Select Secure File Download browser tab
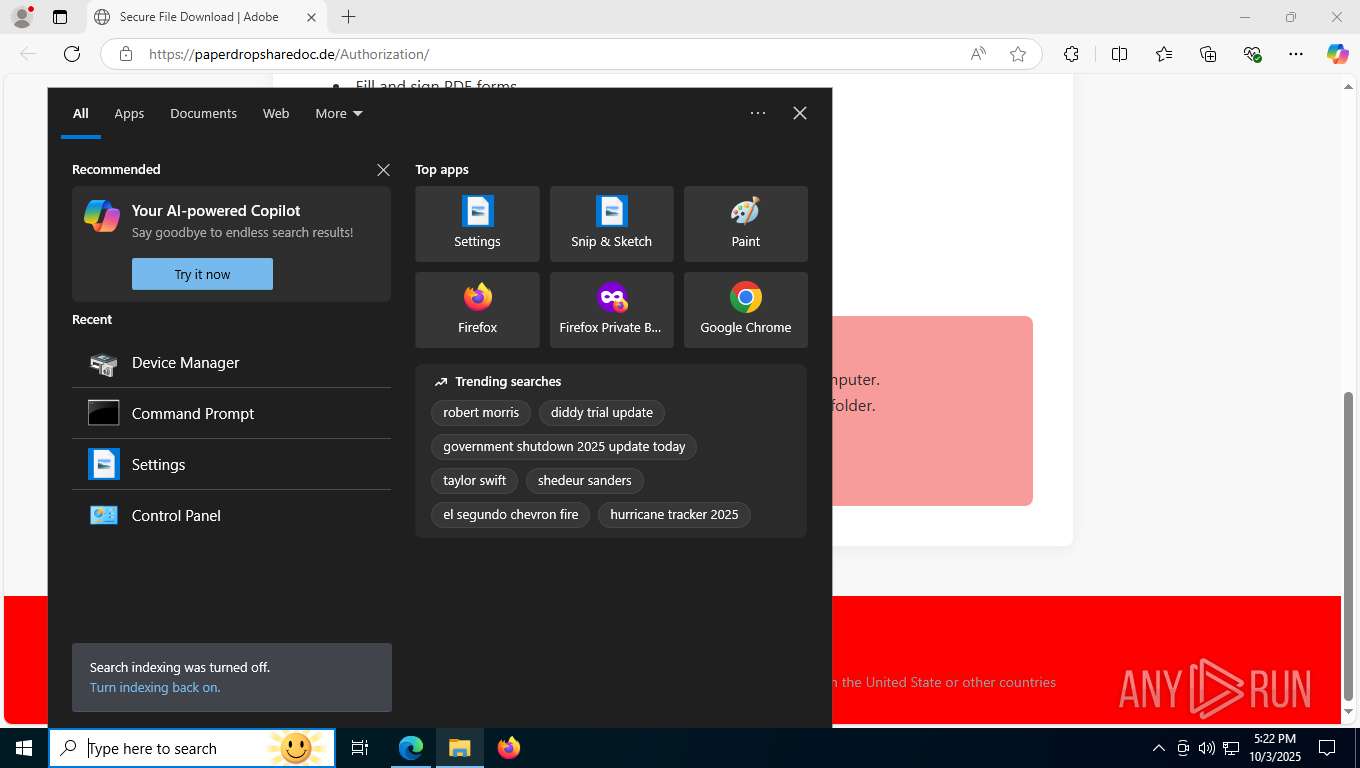Viewport: 1360px width, 768px height. pyautogui.click(x=206, y=17)
